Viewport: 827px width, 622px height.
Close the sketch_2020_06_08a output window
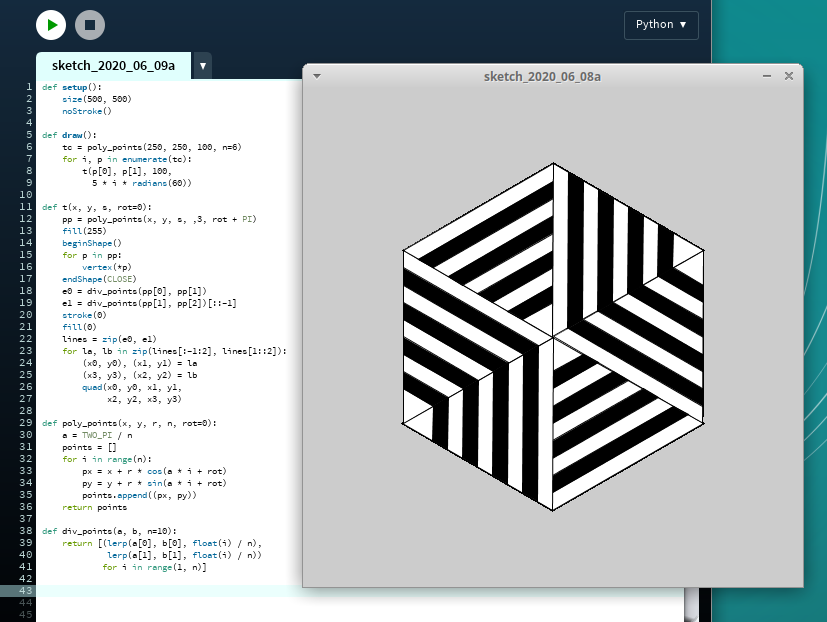point(788,76)
